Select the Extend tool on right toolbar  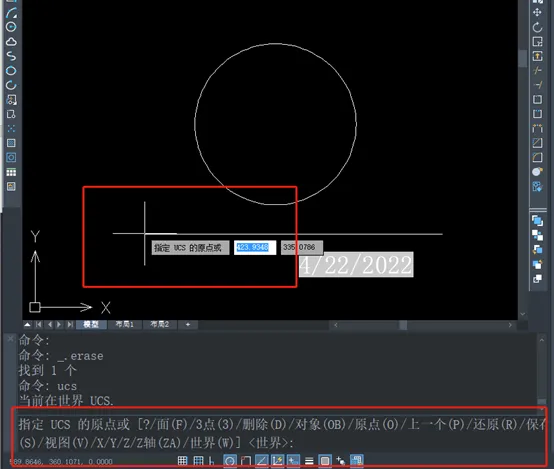click(x=537, y=85)
